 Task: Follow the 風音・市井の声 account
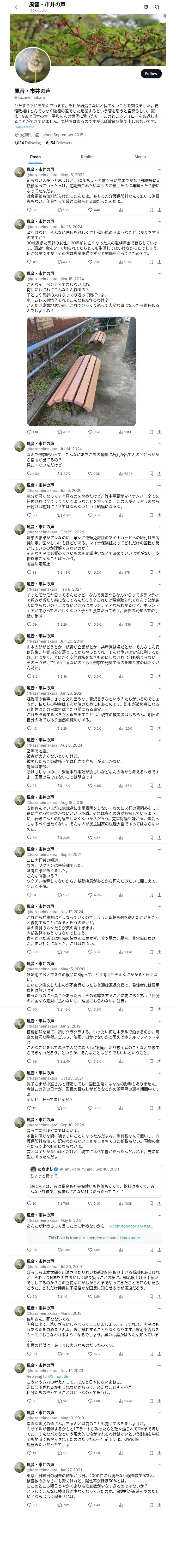click(x=150, y=74)
